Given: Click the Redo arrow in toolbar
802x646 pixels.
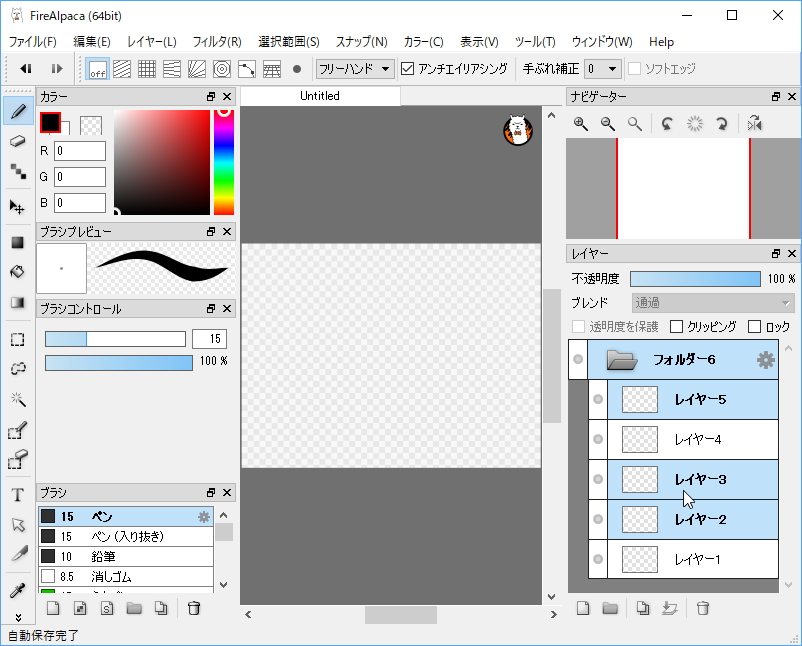Looking at the screenshot, I should pos(56,69).
